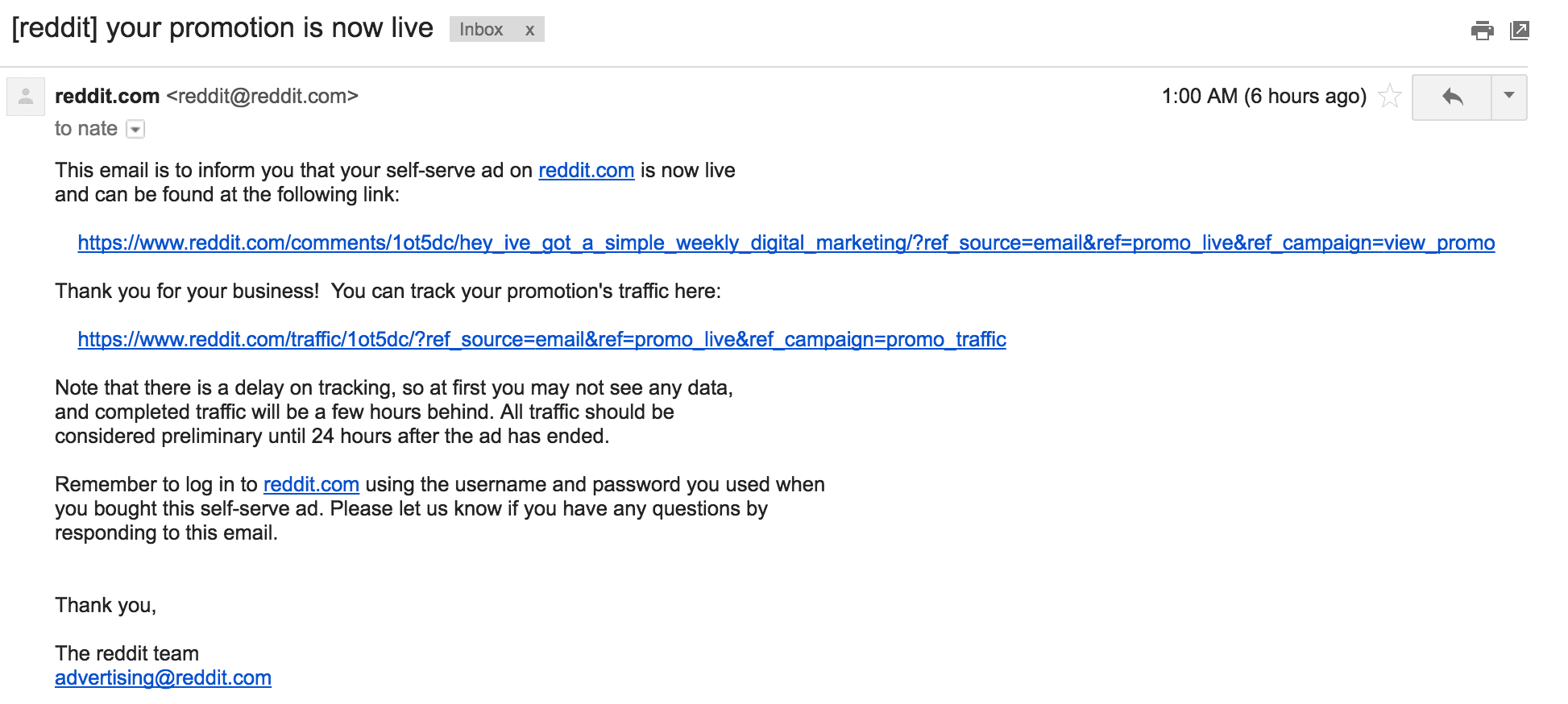Open email in new window icon

(1520, 31)
